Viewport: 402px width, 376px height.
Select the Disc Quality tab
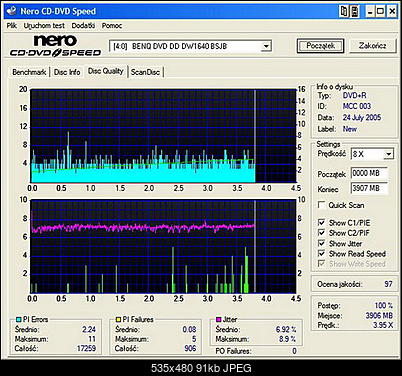pos(106,71)
